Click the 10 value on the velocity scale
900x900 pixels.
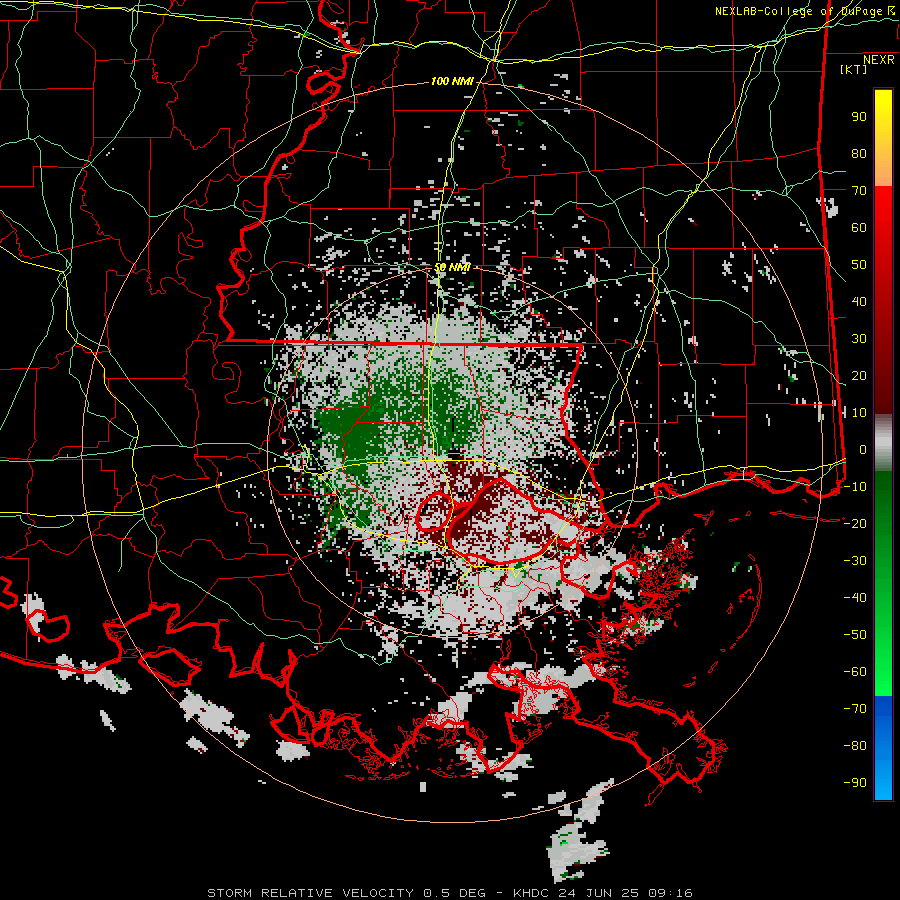coord(859,413)
